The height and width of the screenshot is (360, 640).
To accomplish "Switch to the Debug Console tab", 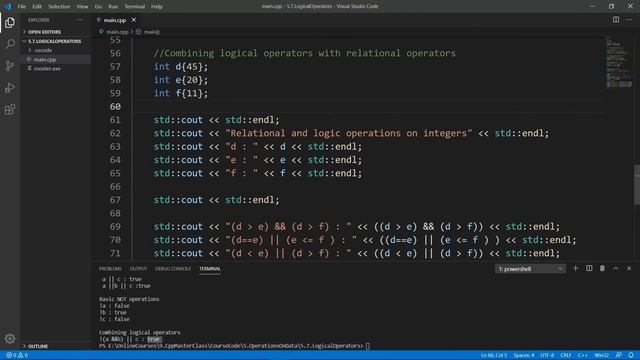I will tap(173, 269).
